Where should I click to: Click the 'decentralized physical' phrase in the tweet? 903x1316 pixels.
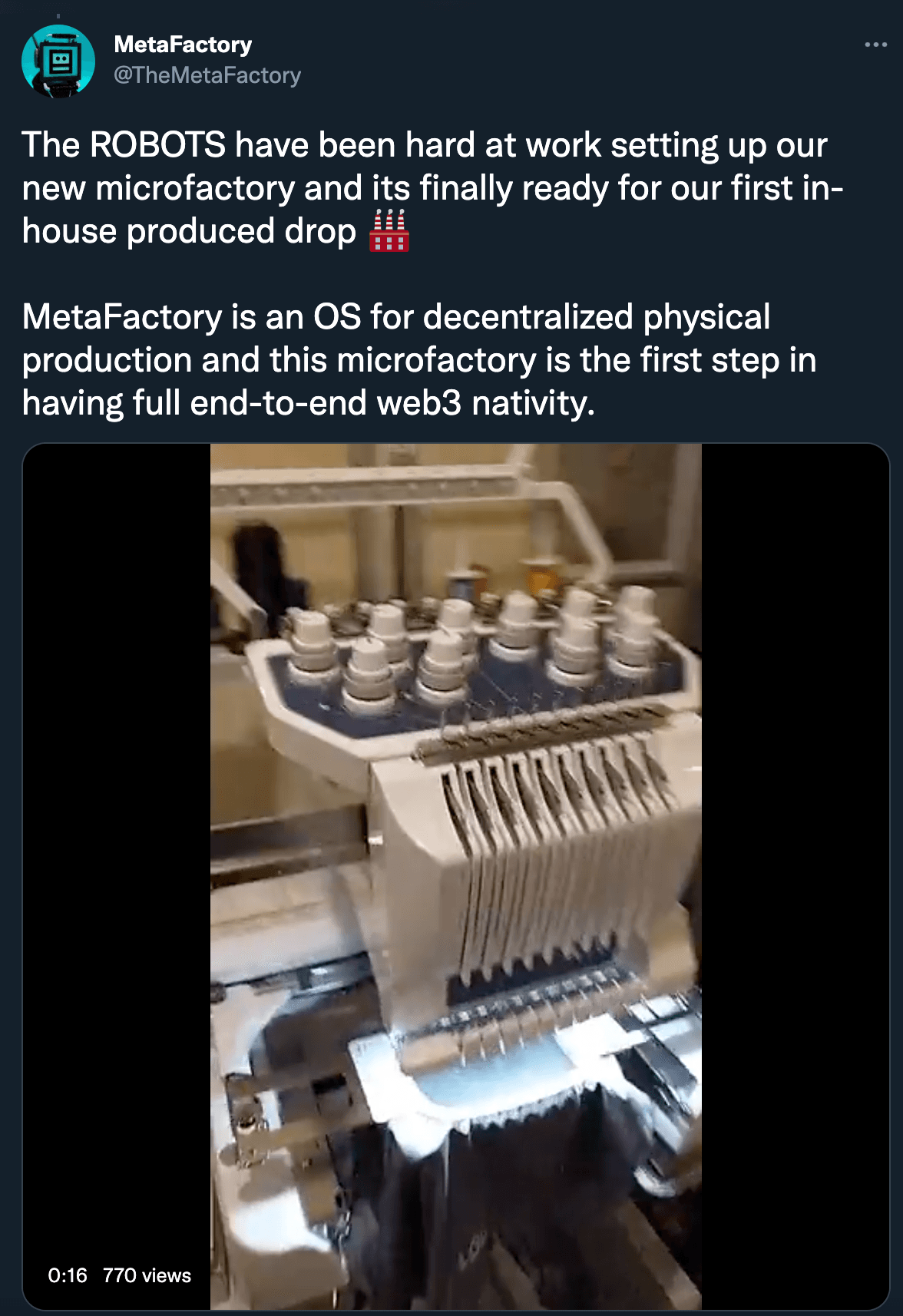[x=597, y=317]
